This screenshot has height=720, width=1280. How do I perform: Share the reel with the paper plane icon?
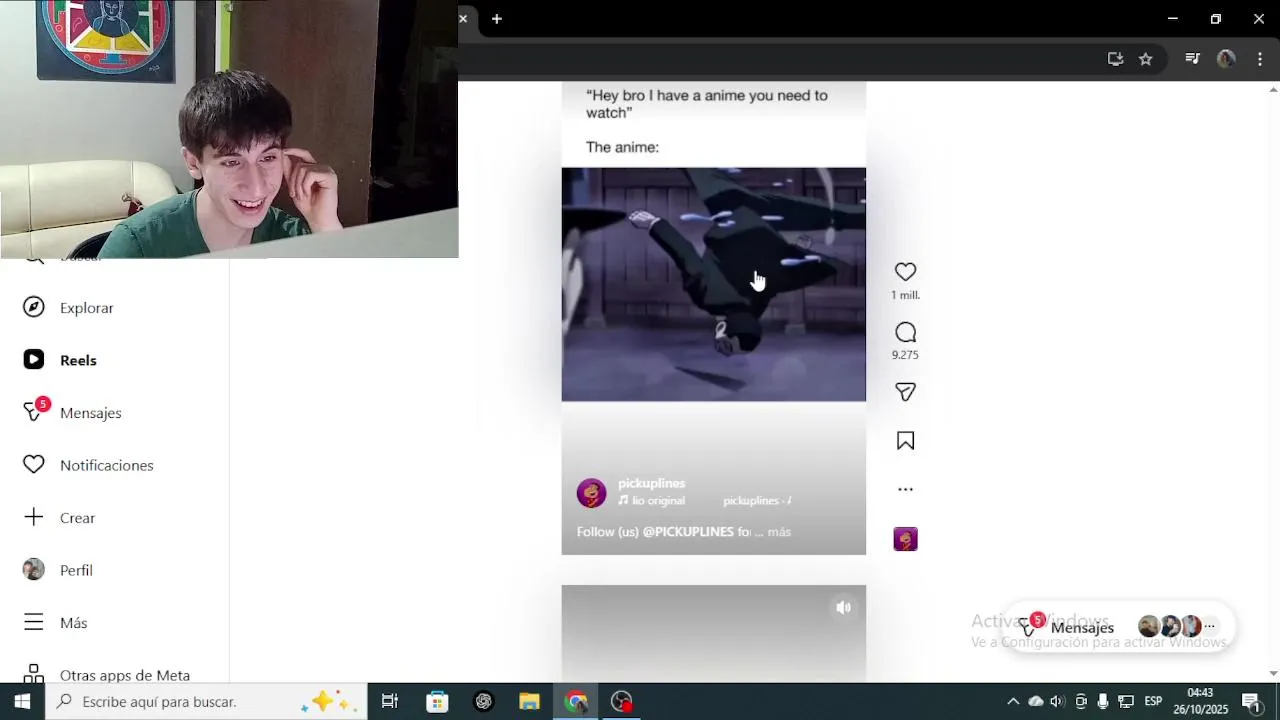pos(905,392)
